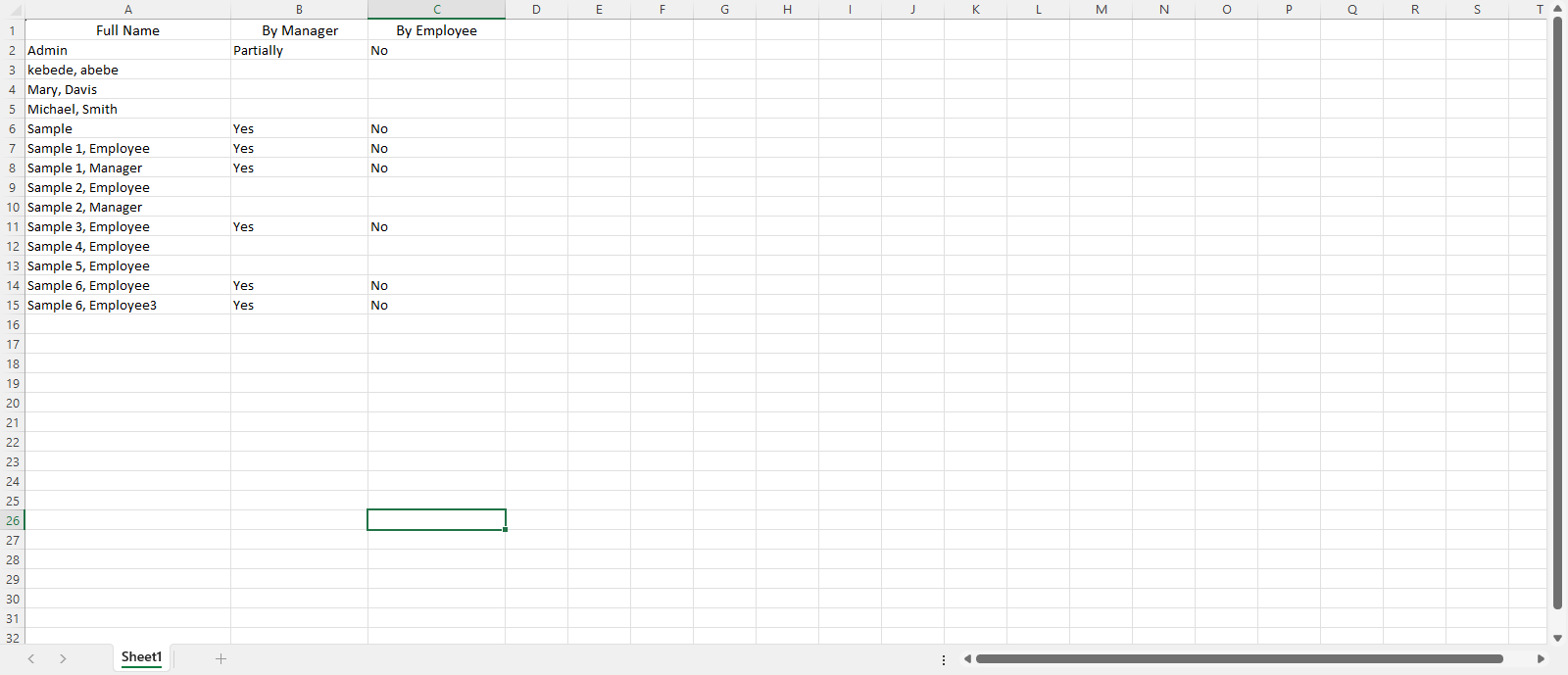Click the previous sheet navigation arrow

click(x=31, y=658)
